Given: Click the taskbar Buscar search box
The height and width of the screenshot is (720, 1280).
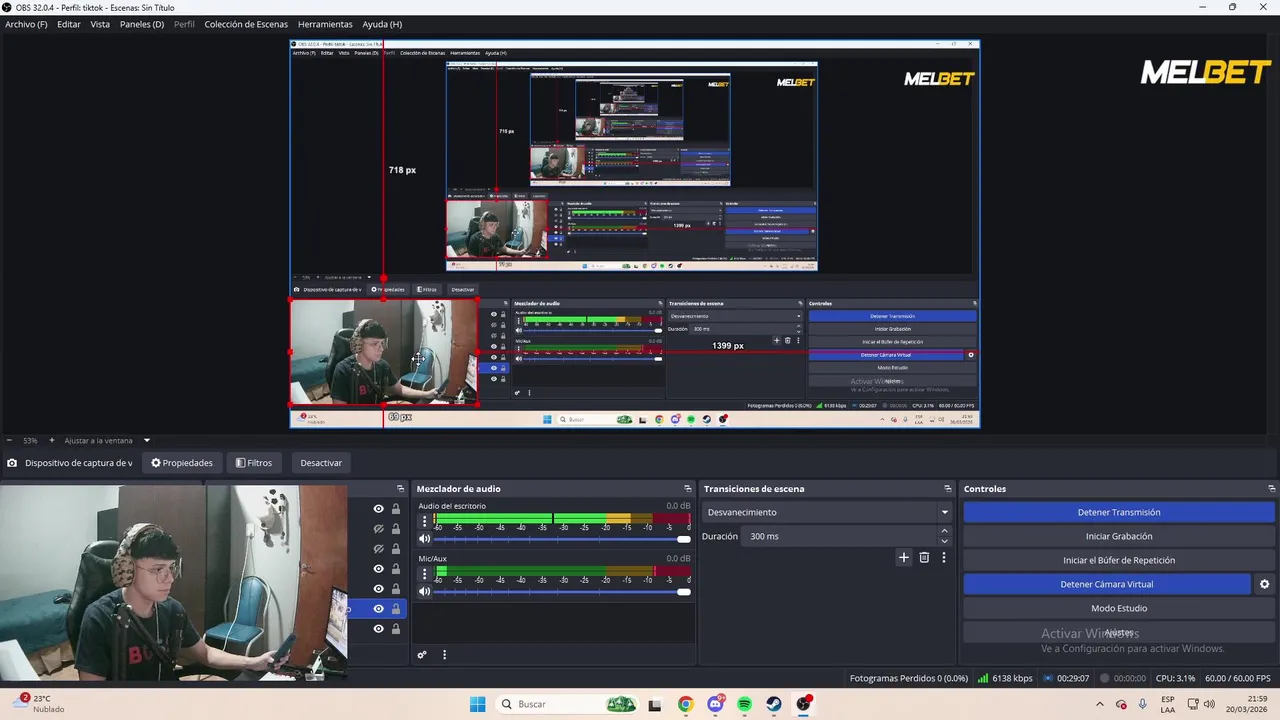Looking at the screenshot, I should [x=569, y=704].
